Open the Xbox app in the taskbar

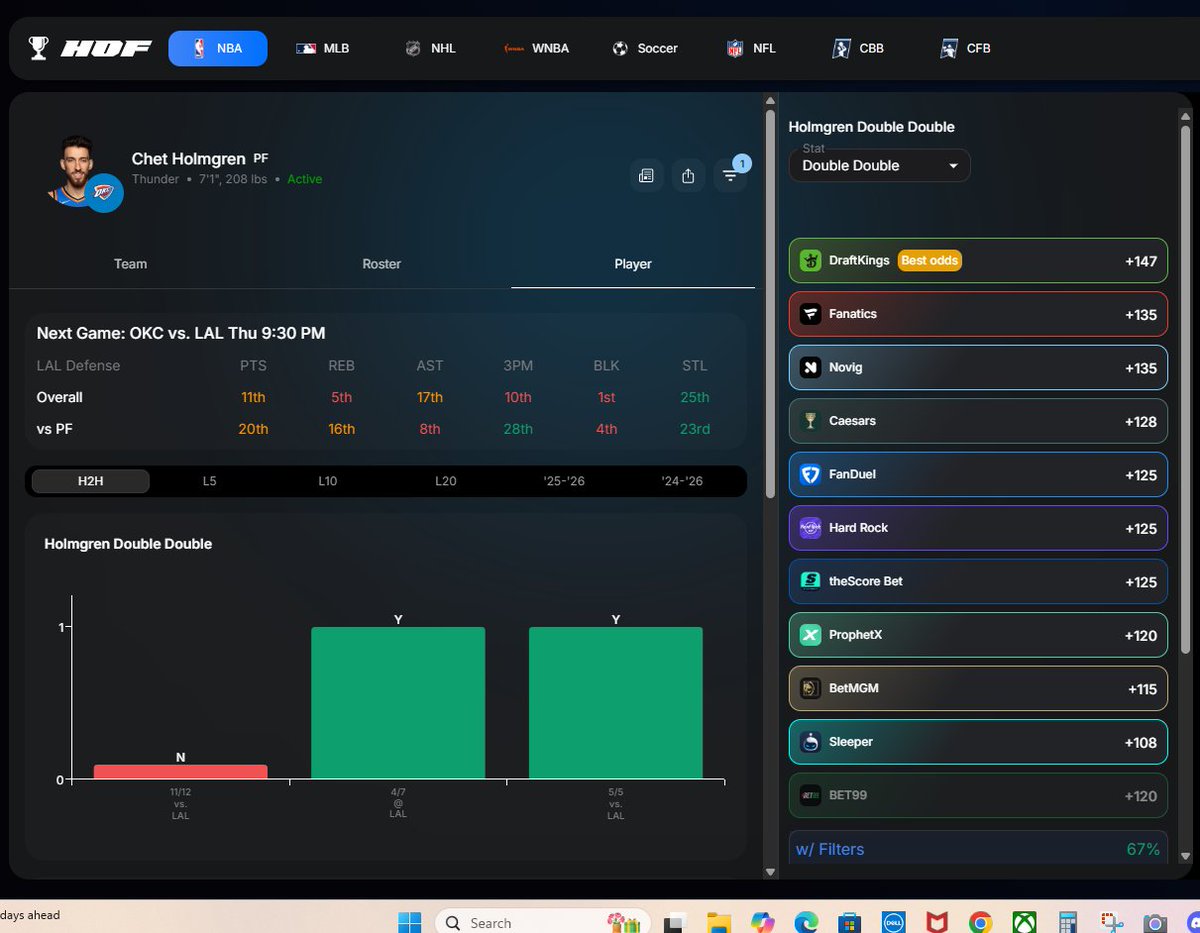[1024, 922]
